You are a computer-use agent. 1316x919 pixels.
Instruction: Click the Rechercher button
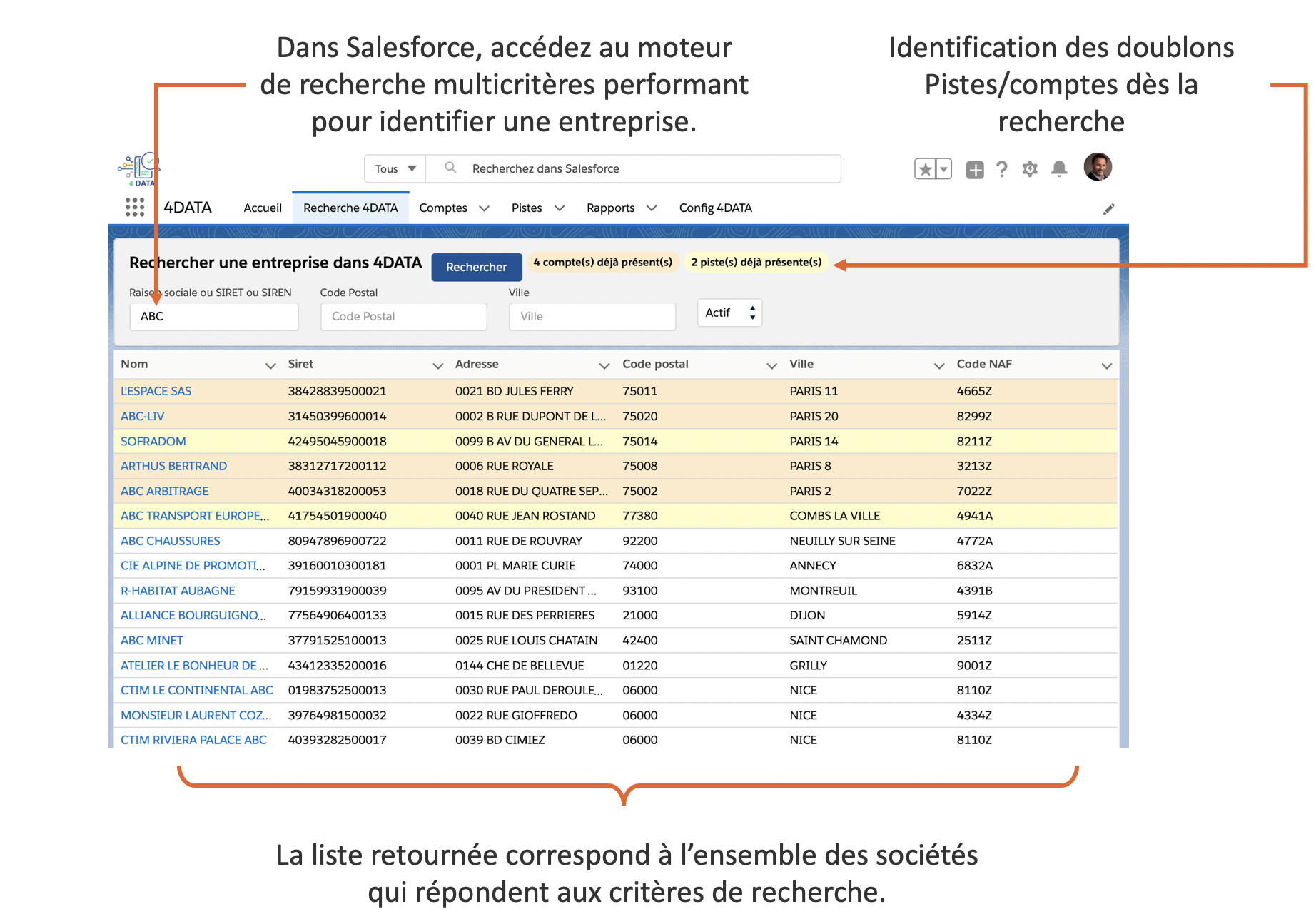(x=476, y=267)
